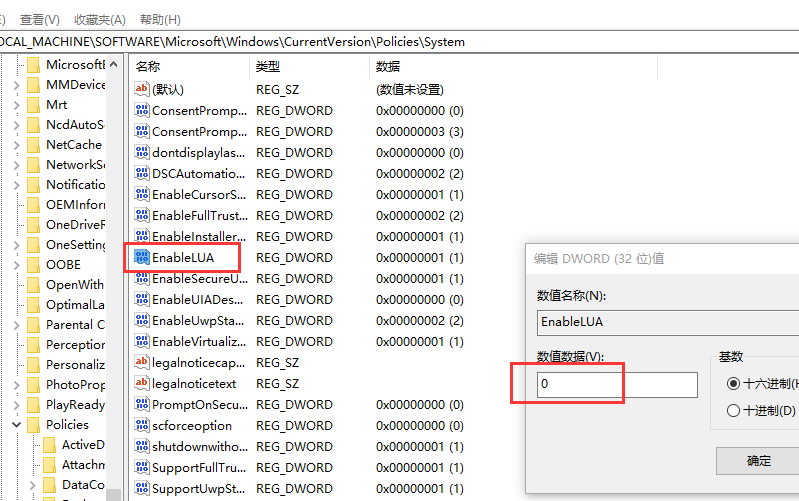The image size is (799, 501).
Task: Expand the MMDevices tree node
Action: 16,85
